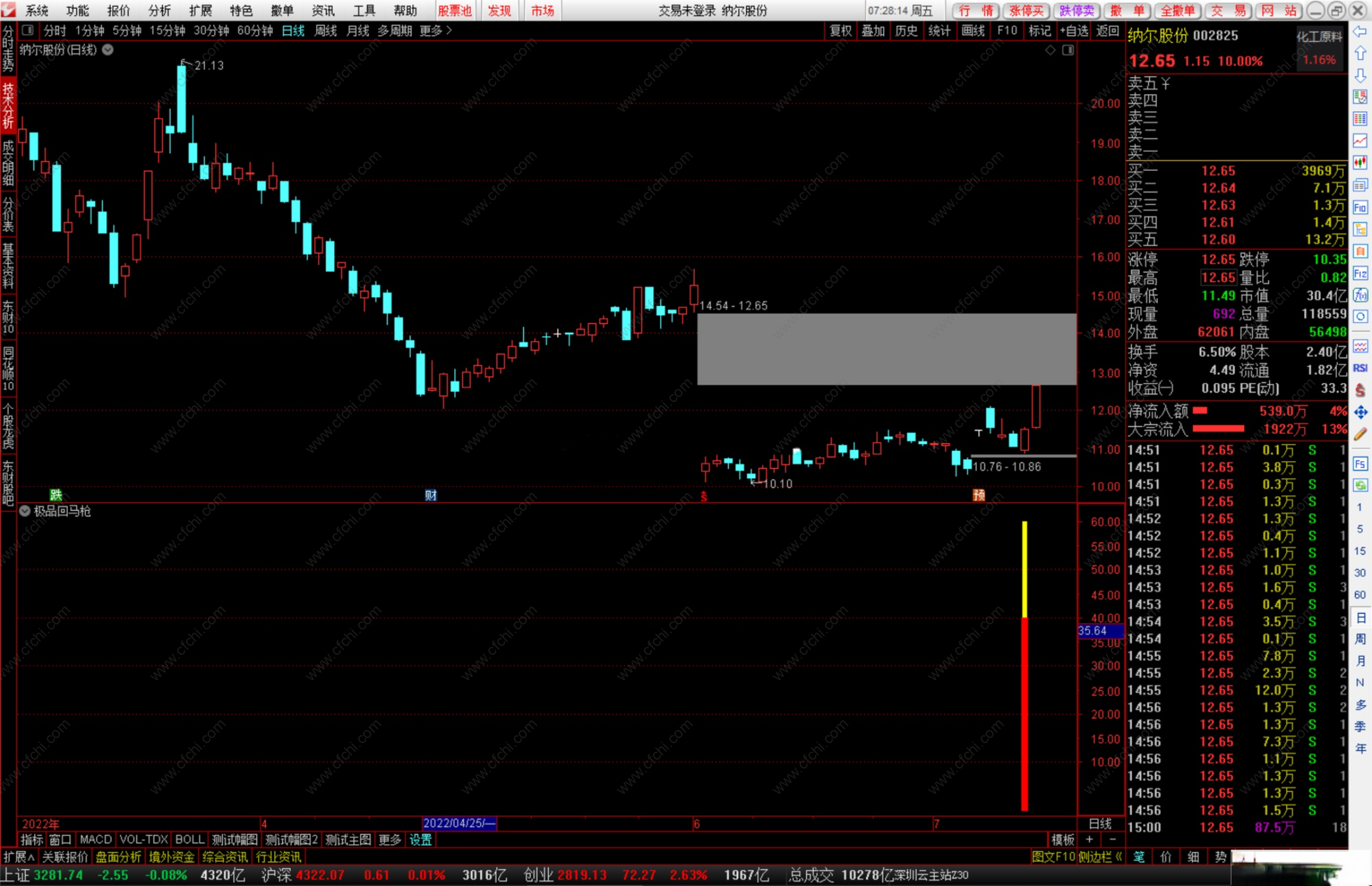1372x886 pixels.
Task: Expand the 纳尔股份(日线) chart dropdown arrow
Action: click(108, 50)
